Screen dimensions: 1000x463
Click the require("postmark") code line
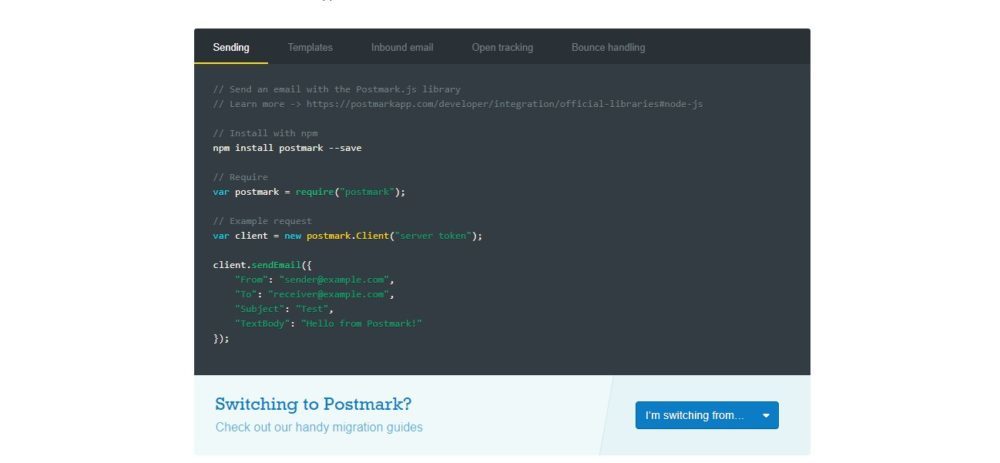[x=309, y=192]
